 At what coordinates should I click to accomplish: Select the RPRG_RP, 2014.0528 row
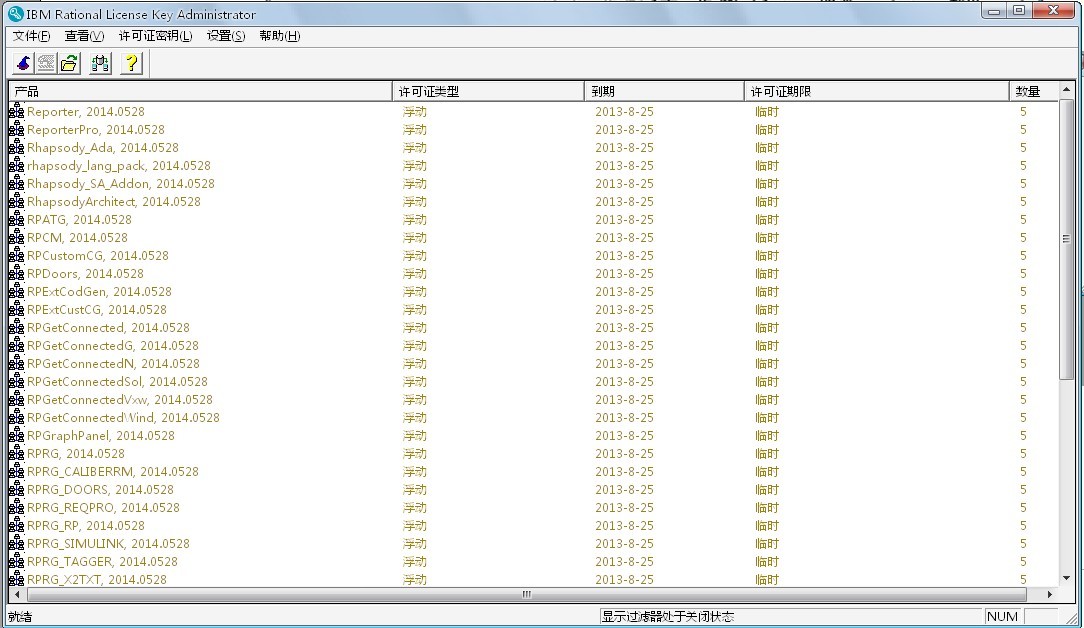(533, 525)
